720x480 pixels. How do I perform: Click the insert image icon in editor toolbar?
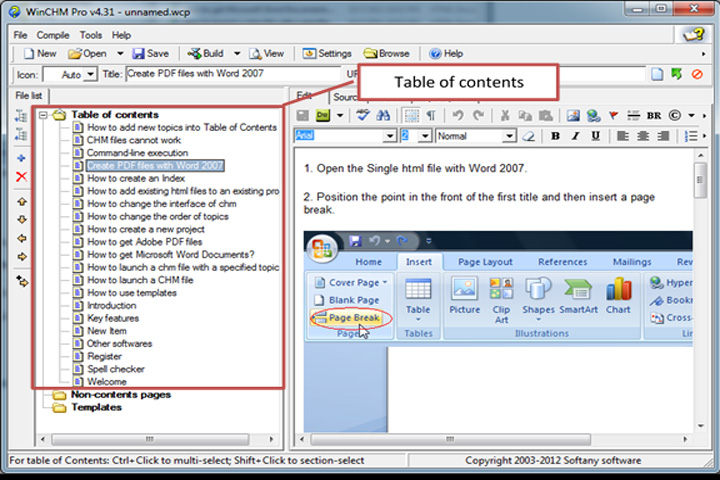pos(573,116)
